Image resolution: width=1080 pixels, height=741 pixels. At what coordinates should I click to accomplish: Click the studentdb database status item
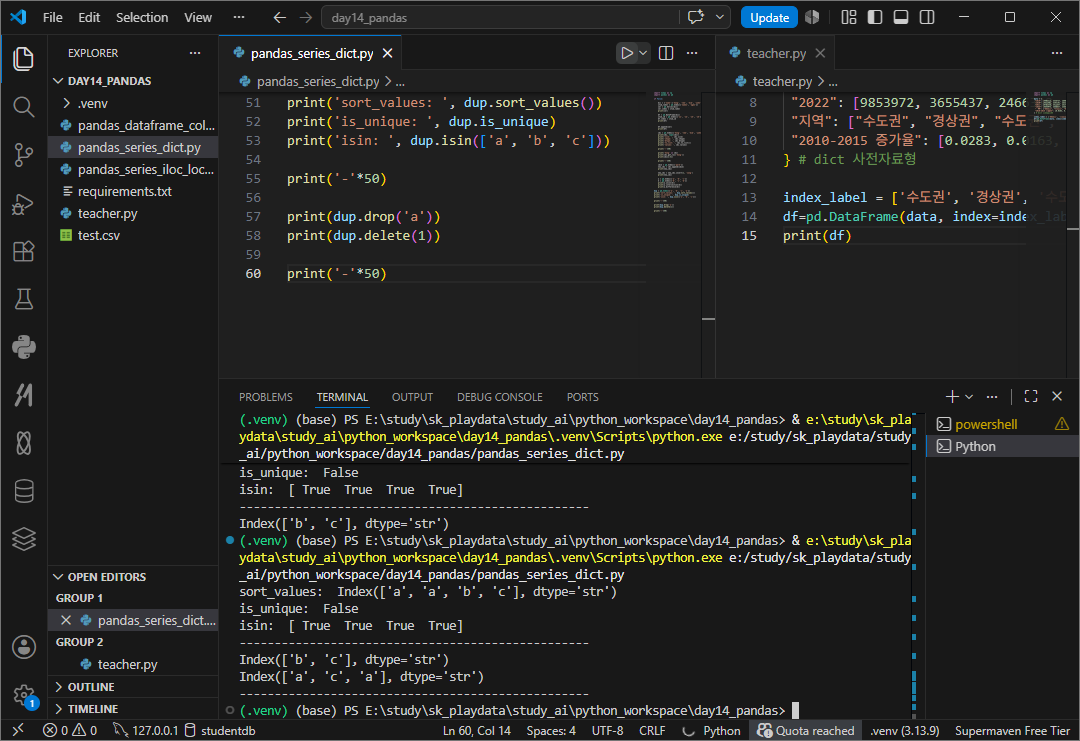click(220, 731)
